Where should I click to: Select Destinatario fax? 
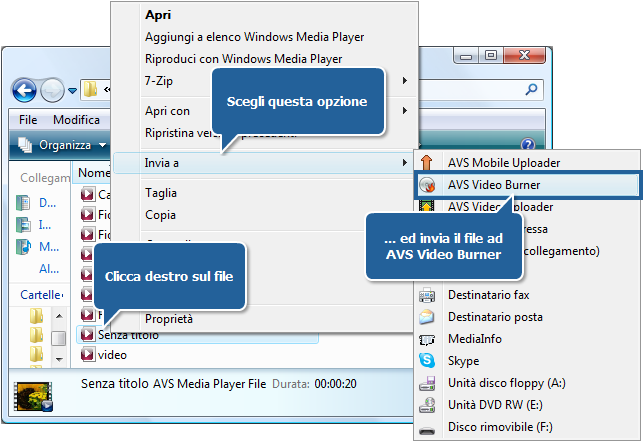pos(488,295)
